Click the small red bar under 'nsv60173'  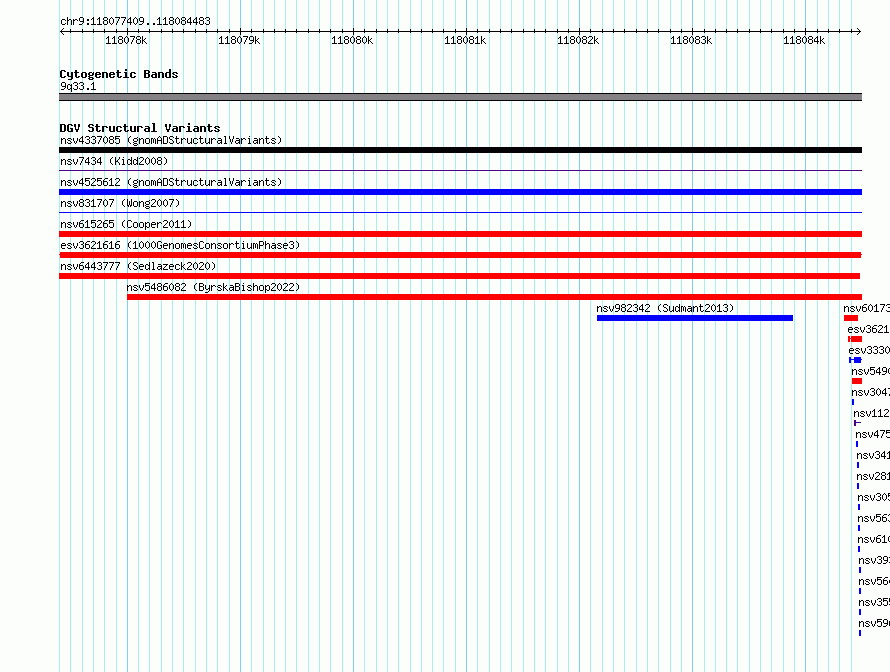(x=851, y=318)
